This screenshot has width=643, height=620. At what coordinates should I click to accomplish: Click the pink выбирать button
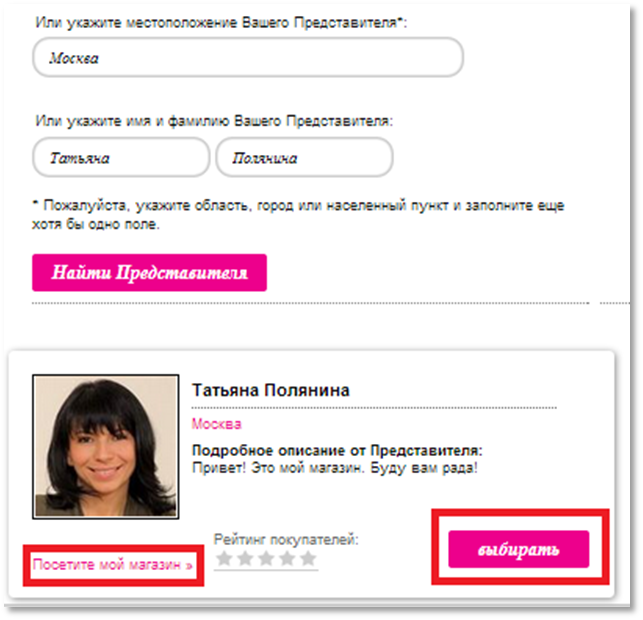tap(519, 549)
